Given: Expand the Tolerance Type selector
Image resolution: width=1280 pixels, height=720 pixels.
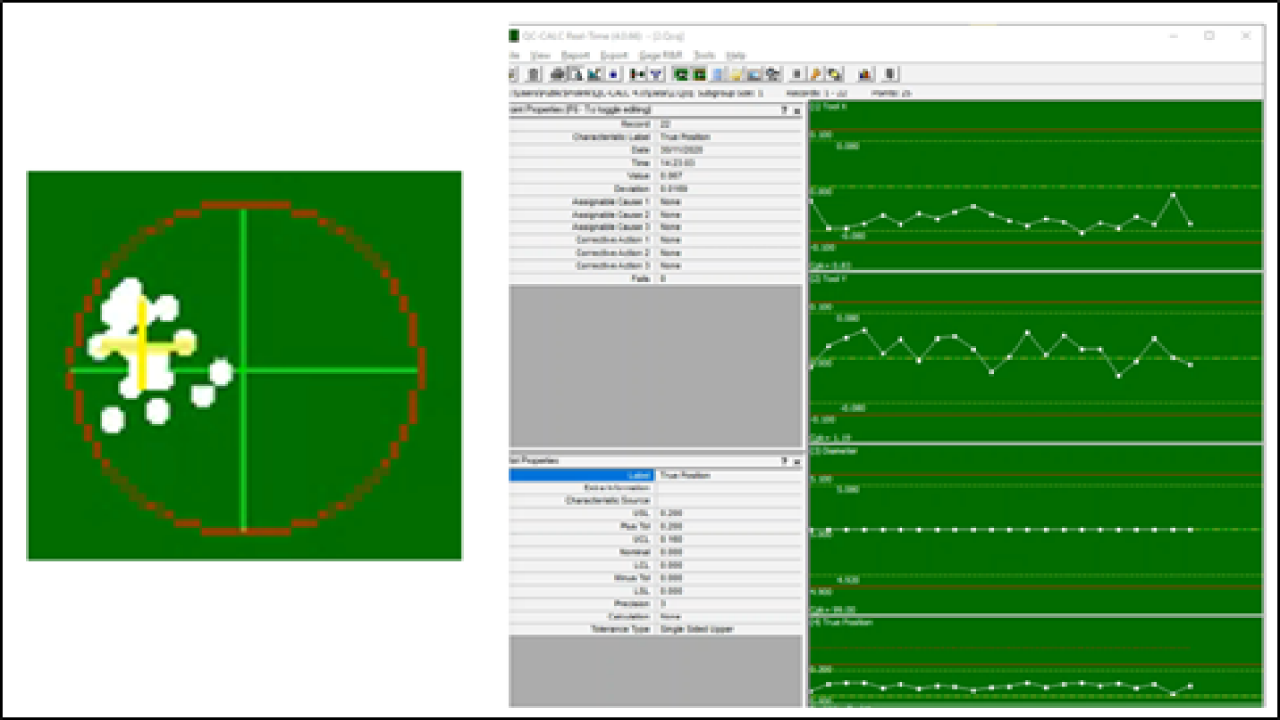Looking at the screenshot, I should pyautogui.click(x=710, y=629).
